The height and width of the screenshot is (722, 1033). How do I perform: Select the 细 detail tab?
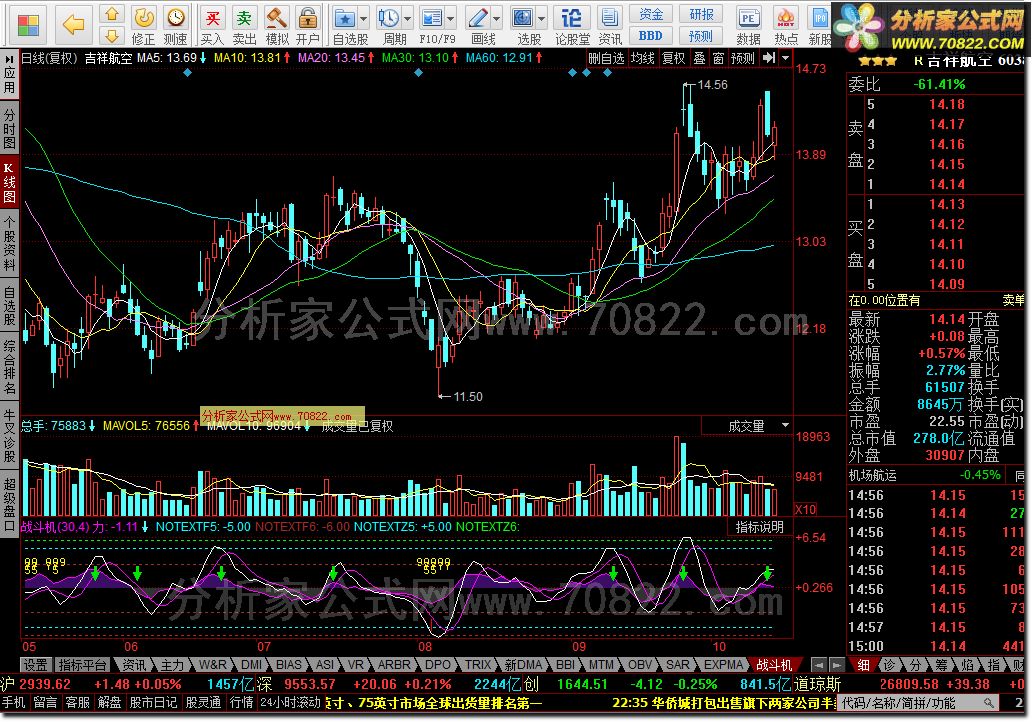click(x=862, y=665)
